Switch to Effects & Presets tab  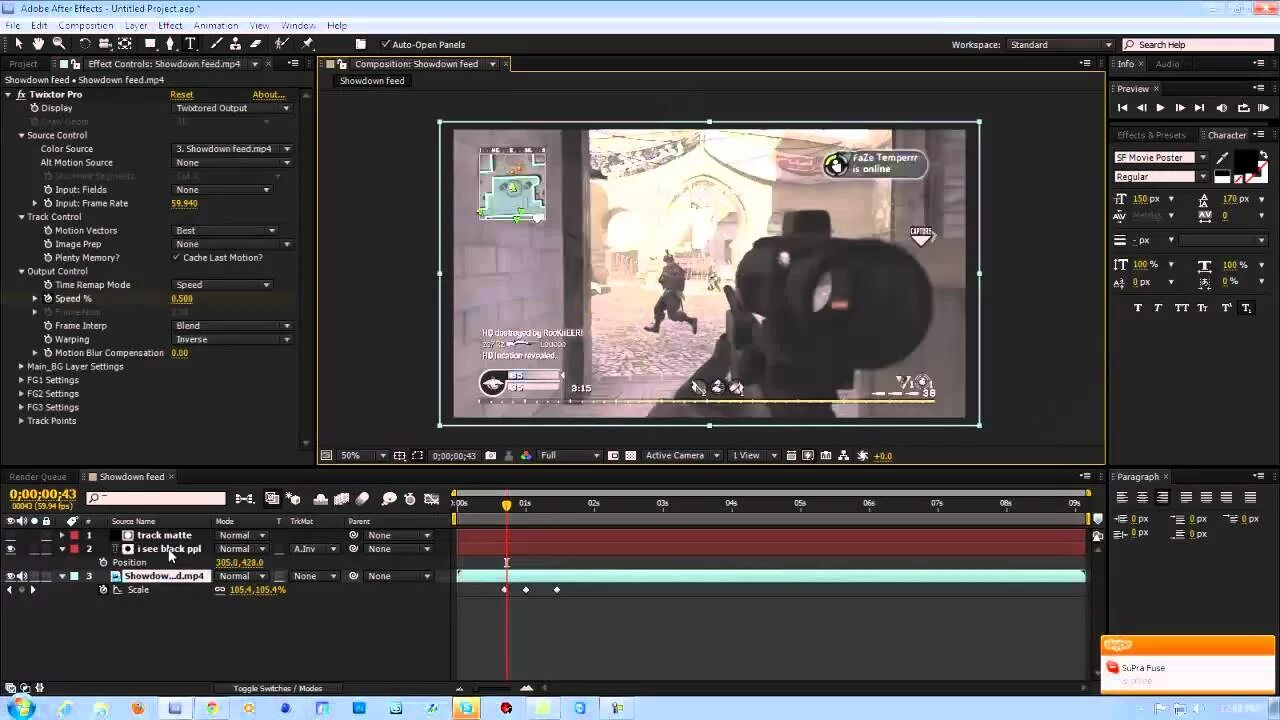coord(1151,135)
